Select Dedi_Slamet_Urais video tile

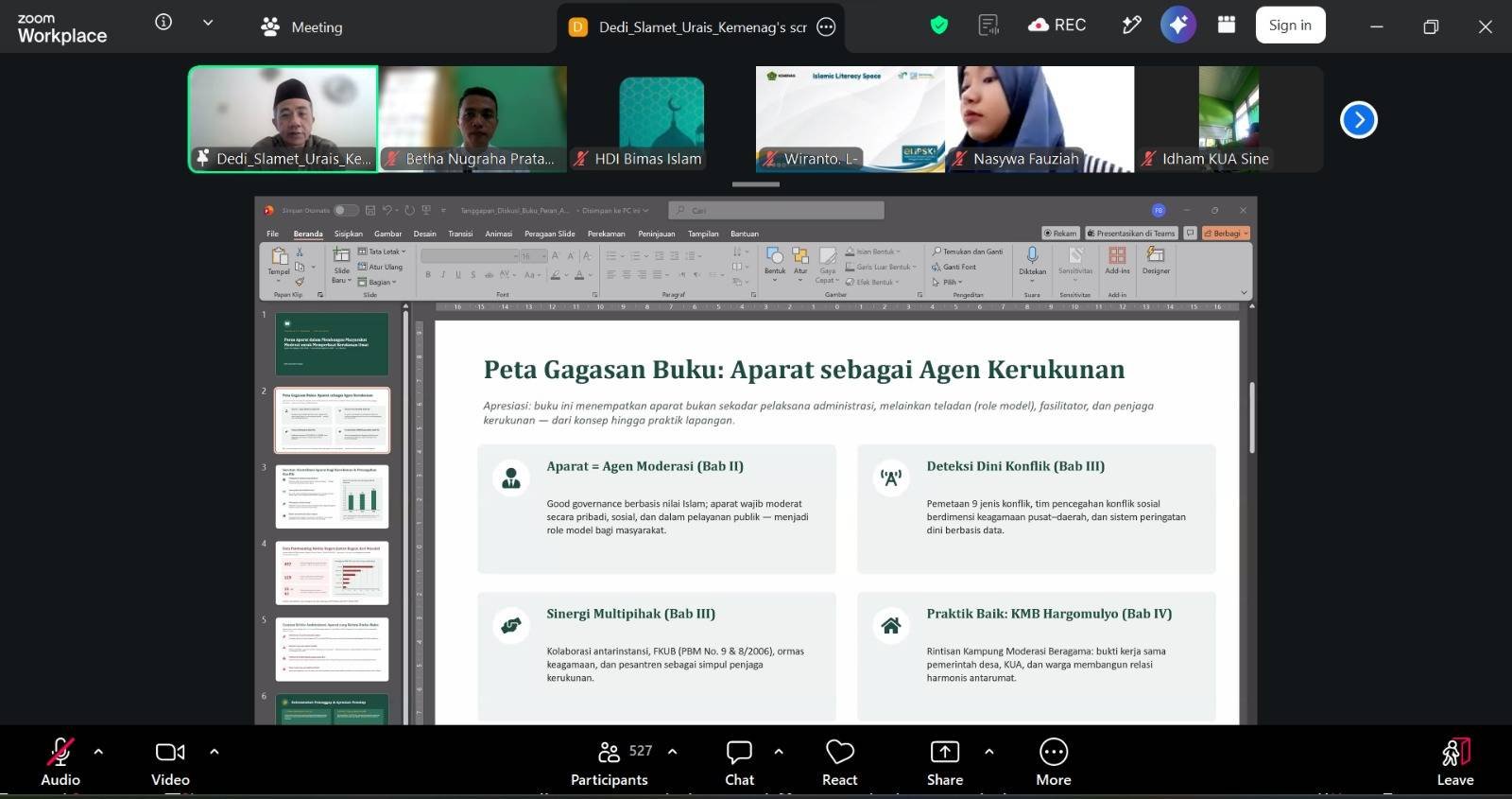click(283, 119)
